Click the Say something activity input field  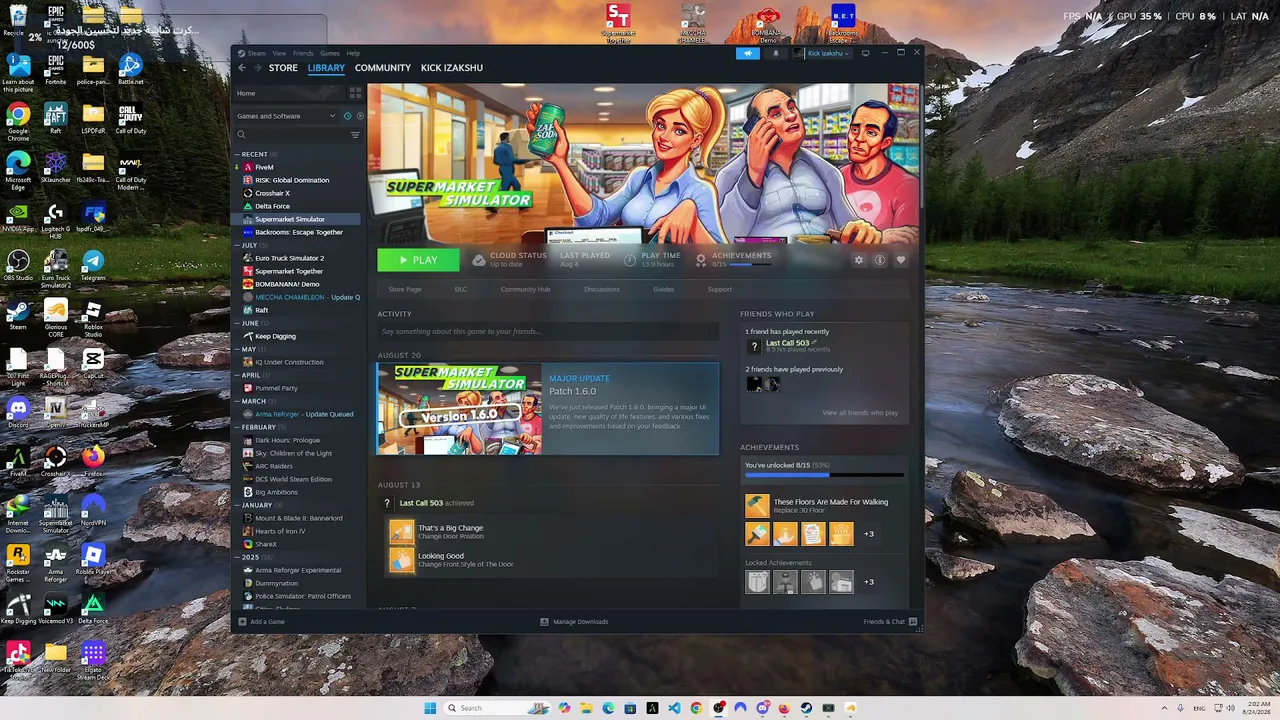(547, 331)
